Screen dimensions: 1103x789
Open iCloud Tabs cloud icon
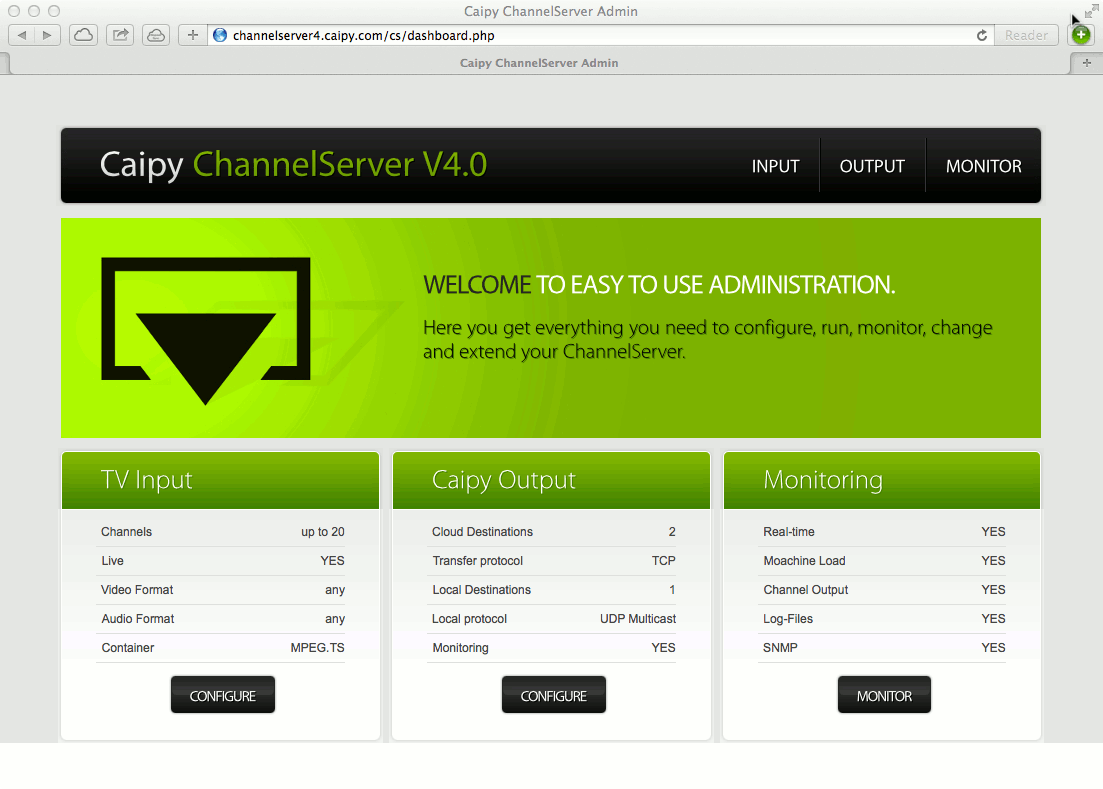[x=84, y=35]
